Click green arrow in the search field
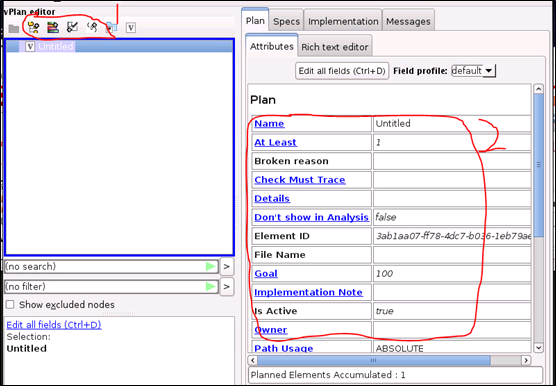 click(211, 267)
